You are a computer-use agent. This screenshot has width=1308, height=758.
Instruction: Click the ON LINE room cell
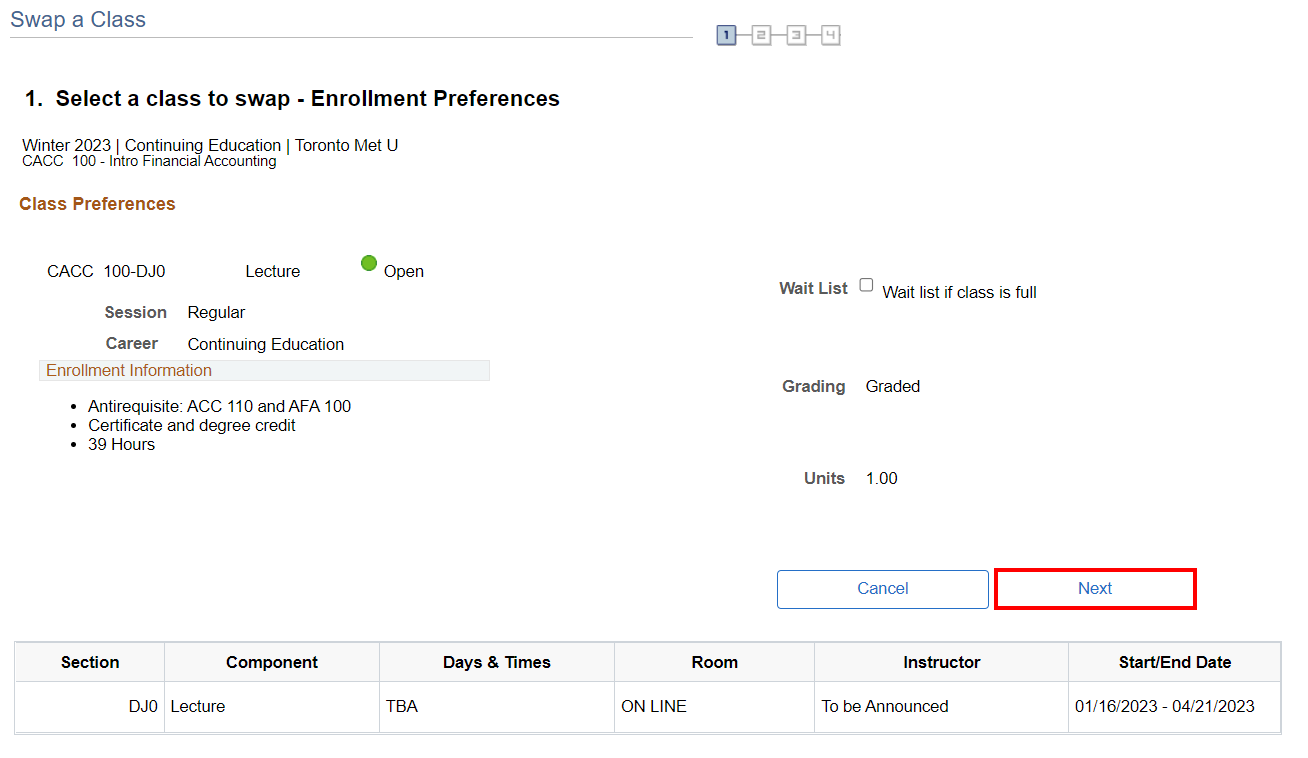[654, 706]
